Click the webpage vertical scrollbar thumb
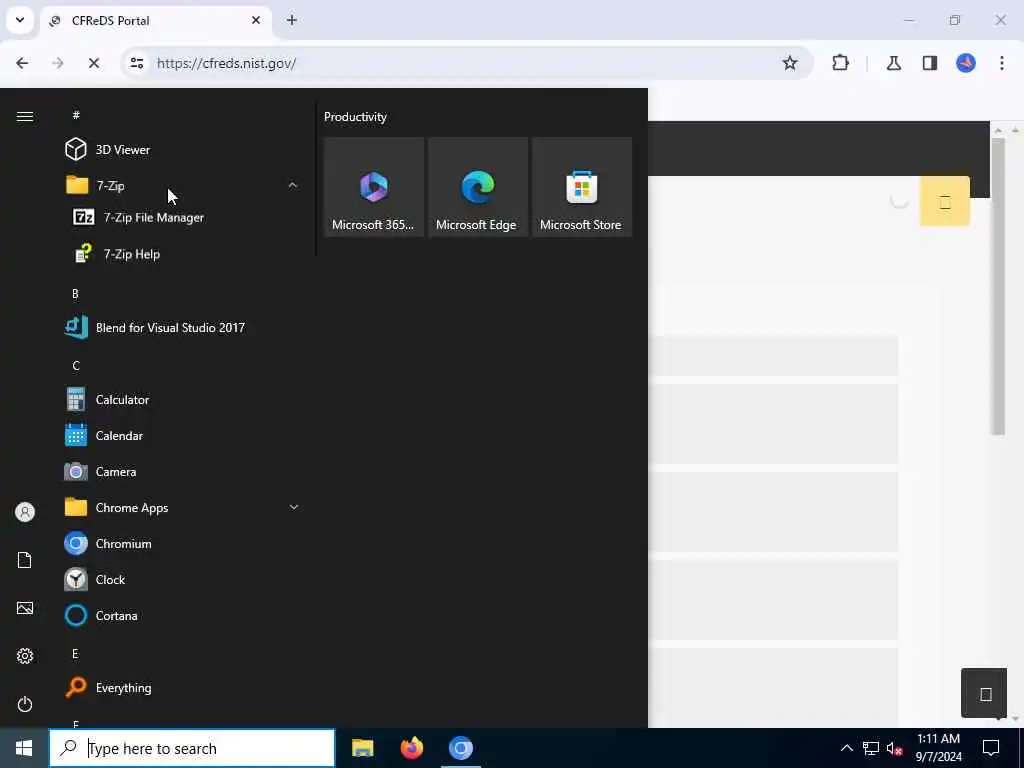This screenshot has width=1024, height=768. [x=998, y=286]
